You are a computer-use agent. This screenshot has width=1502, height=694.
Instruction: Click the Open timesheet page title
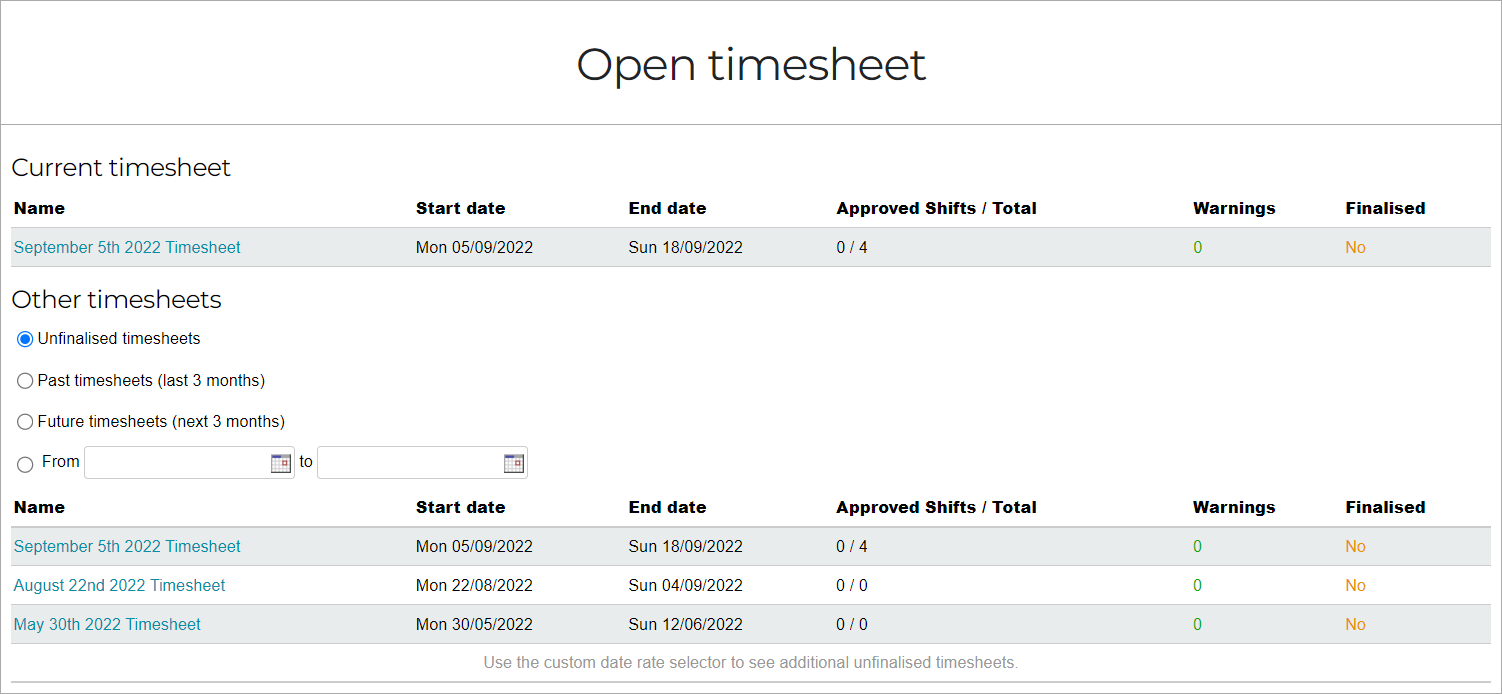pos(751,64)
